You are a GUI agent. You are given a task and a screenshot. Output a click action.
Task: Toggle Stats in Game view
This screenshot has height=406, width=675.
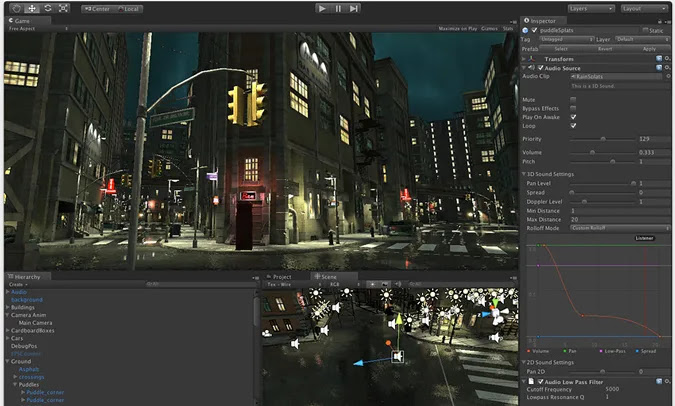pyautogui.click(x=508, y=28)
